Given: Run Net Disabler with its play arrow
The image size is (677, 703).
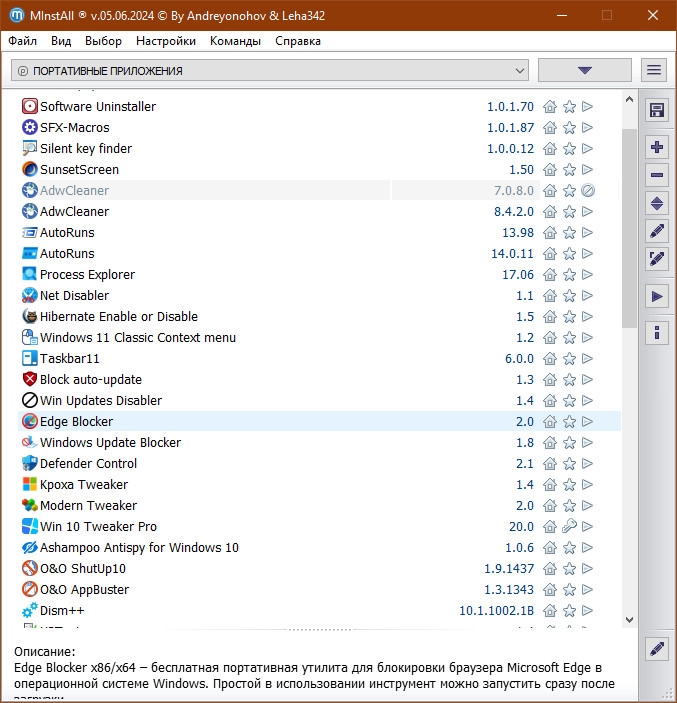Looking at the screenshot, I should pyautogui.click(x=587, y=295).
